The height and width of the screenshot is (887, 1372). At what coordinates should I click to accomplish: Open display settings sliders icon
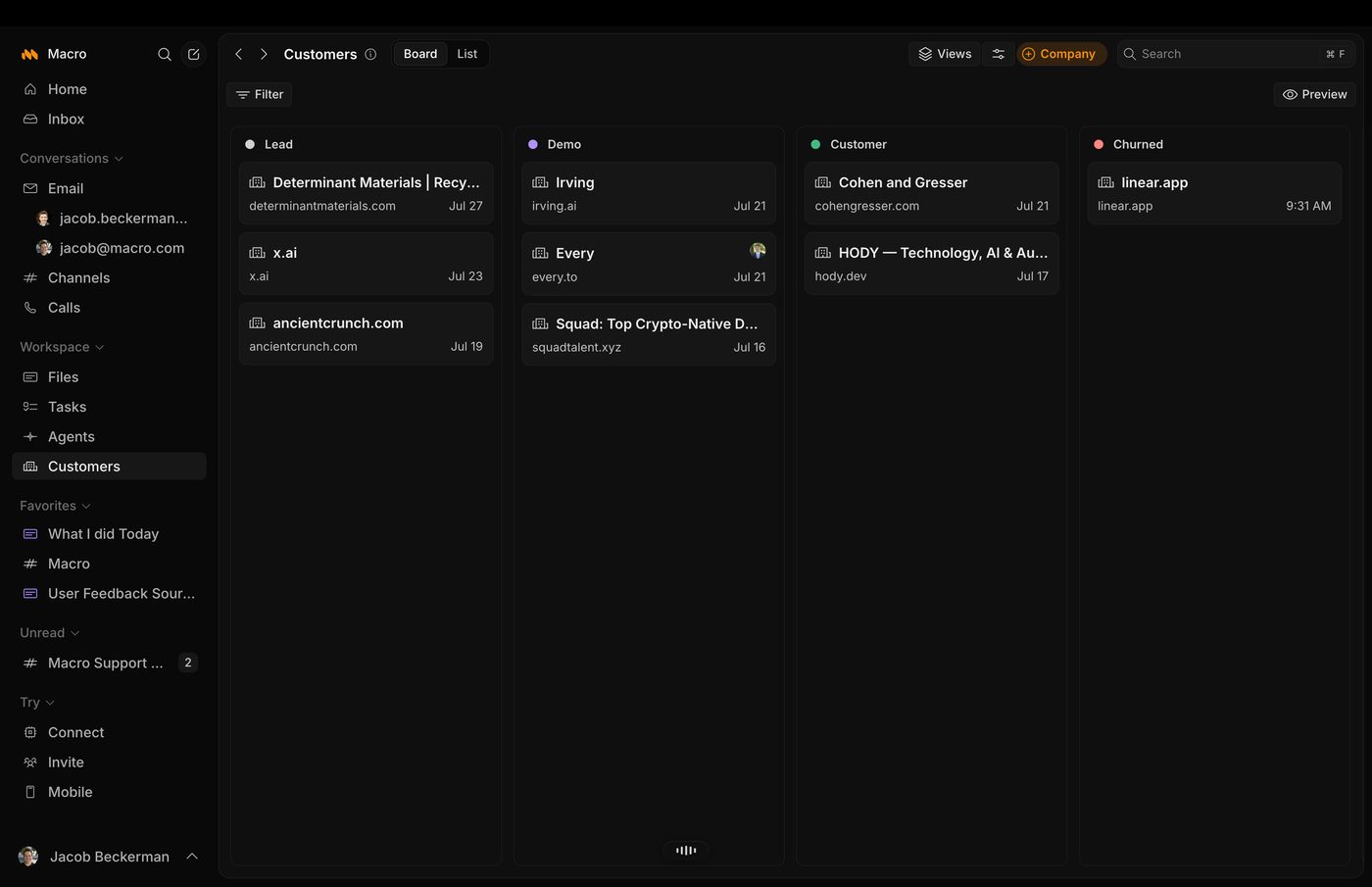pos(998,54)
